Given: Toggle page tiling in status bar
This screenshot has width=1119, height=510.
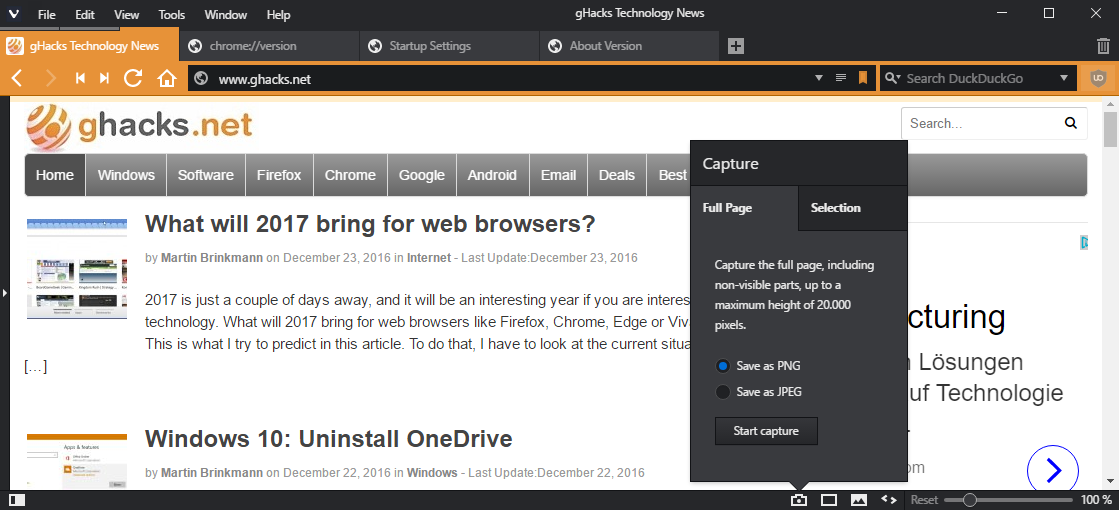Looking at the screenshot, I should (x=829, y=500).
